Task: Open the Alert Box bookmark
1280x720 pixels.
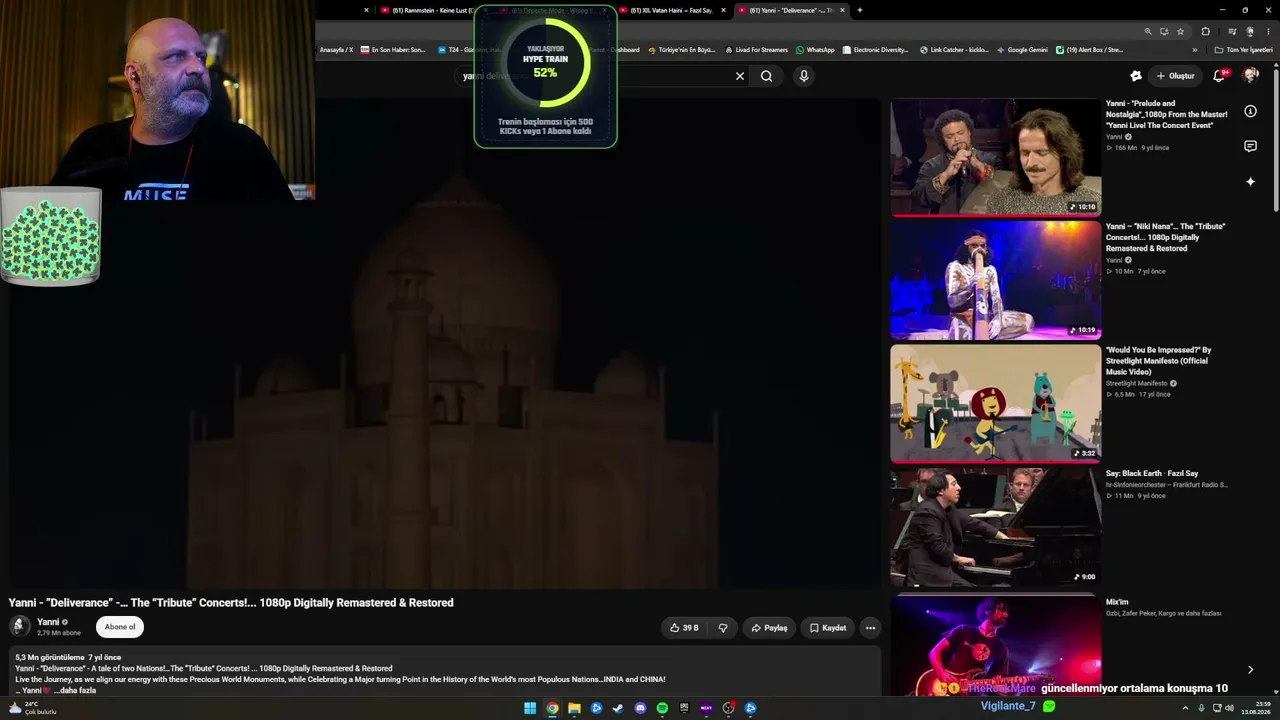Action: 1089,50
